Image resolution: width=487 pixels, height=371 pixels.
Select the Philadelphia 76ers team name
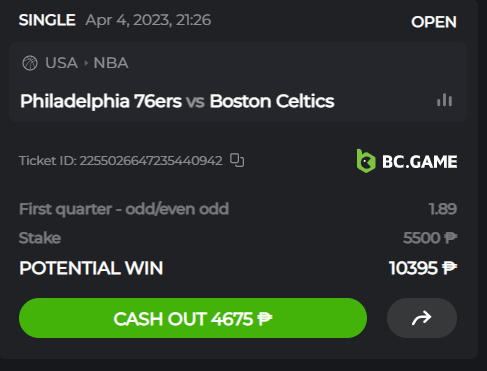[x=101, y=101]
